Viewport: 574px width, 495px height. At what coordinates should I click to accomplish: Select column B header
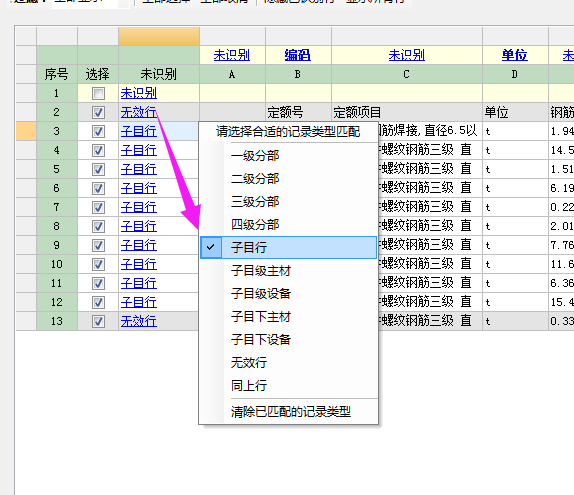coord(298,74)
